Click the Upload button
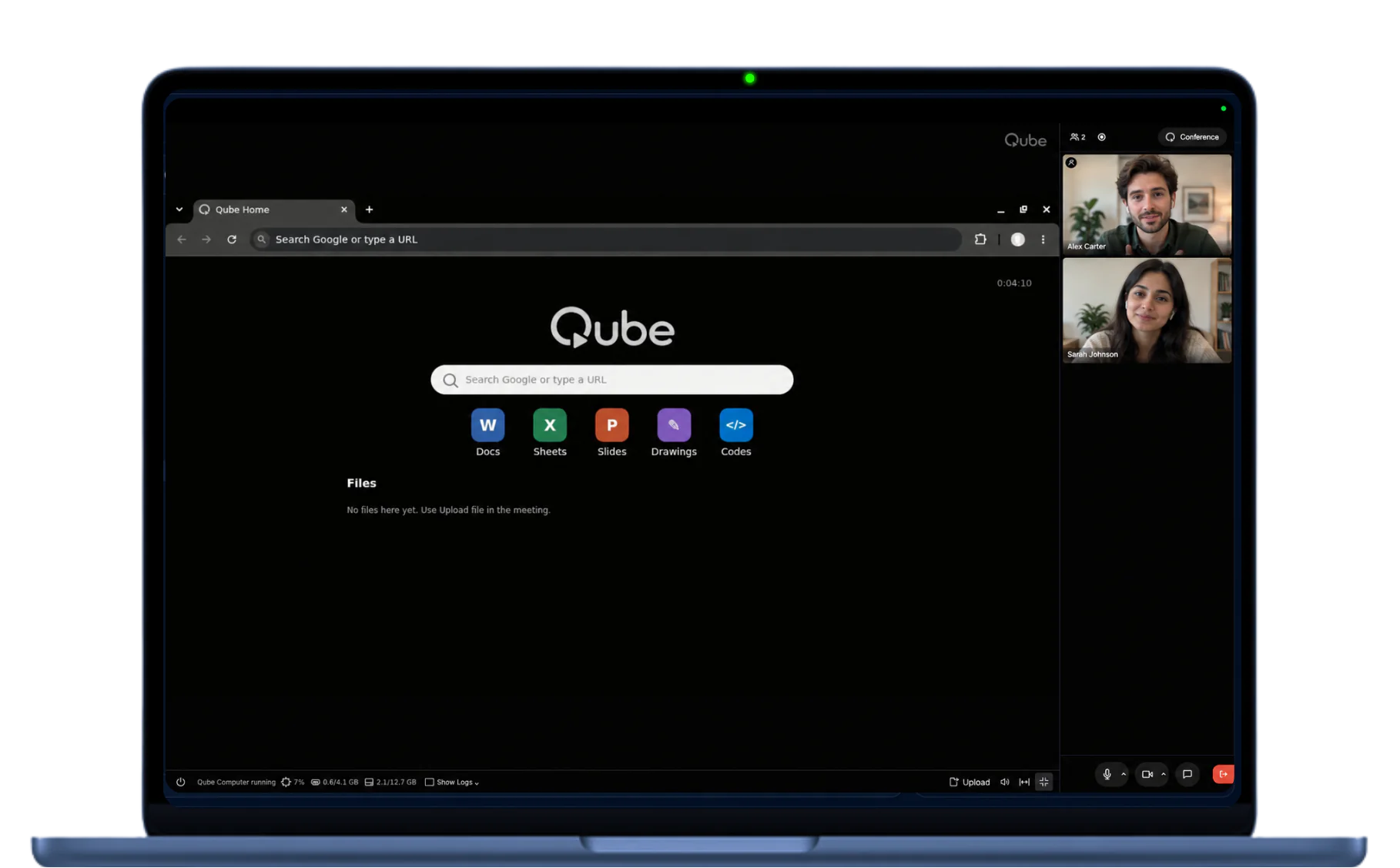This screenshot has height=868, width=1400. point(970,782)
